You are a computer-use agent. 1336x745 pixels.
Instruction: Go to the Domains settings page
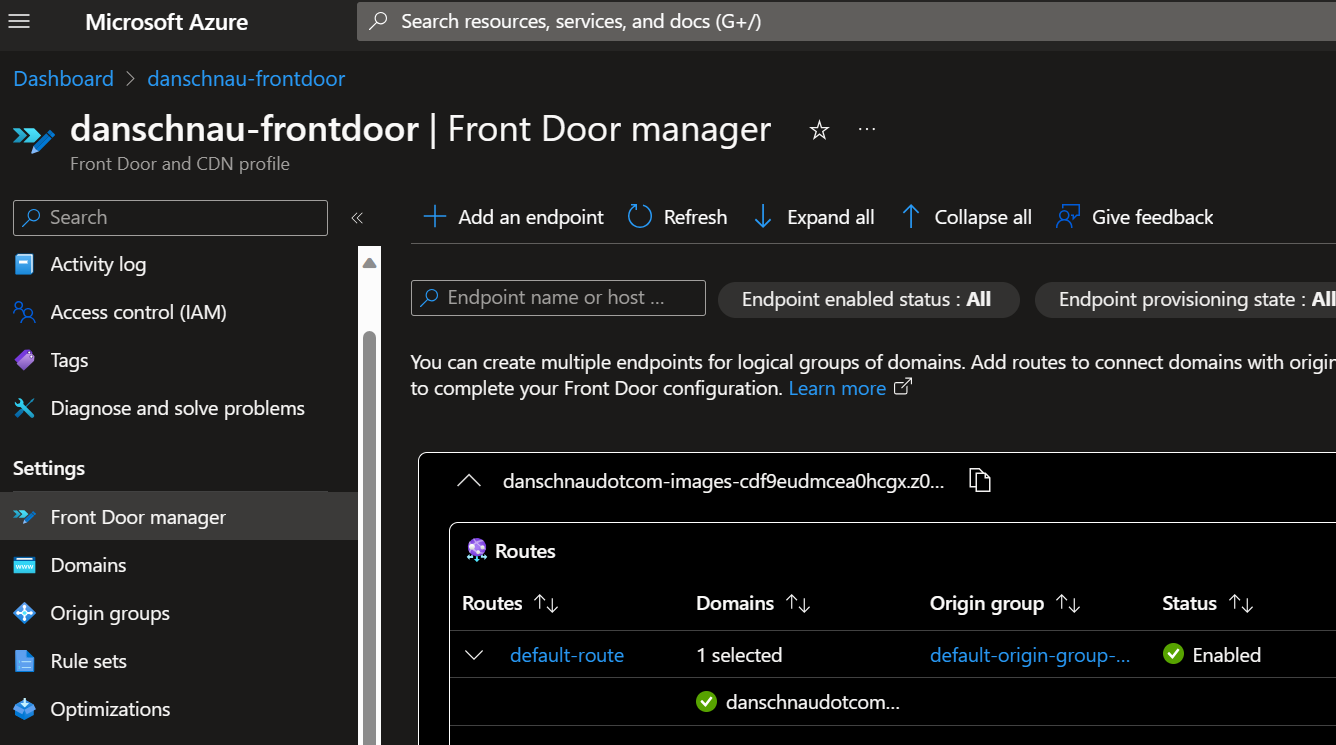tap(89, 565)
